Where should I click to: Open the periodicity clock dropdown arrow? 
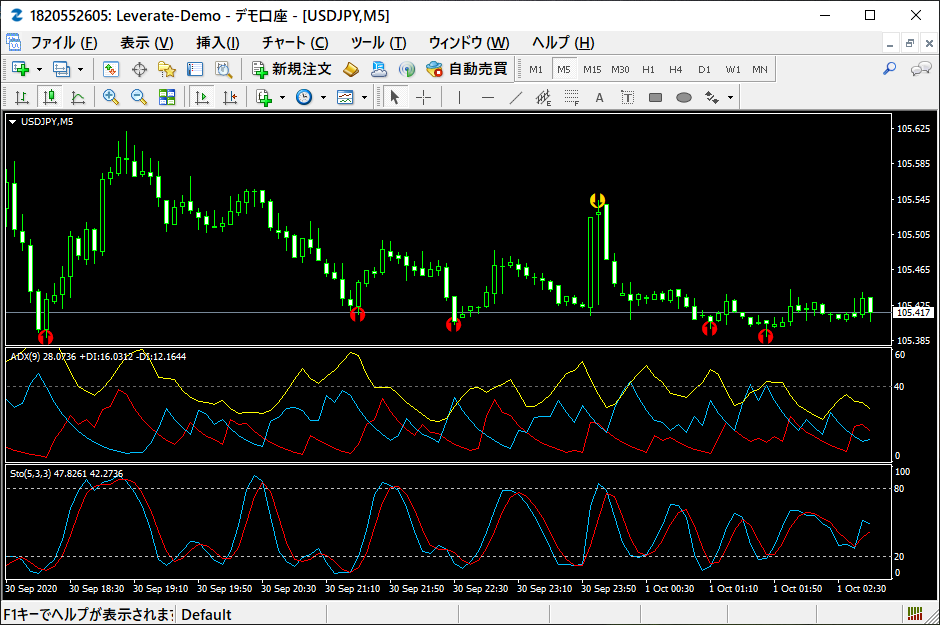point(323,97)
